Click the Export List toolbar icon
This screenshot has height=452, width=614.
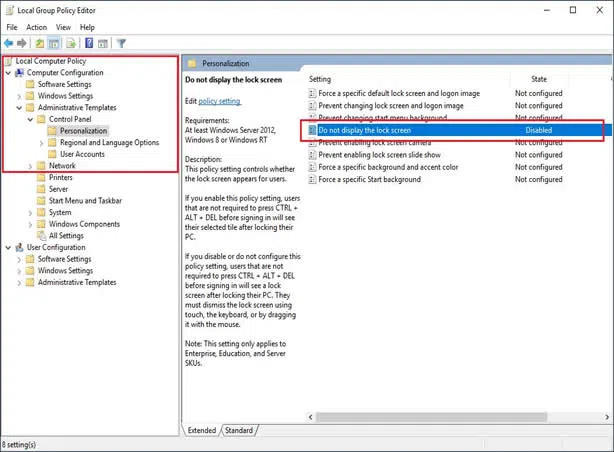72,44
